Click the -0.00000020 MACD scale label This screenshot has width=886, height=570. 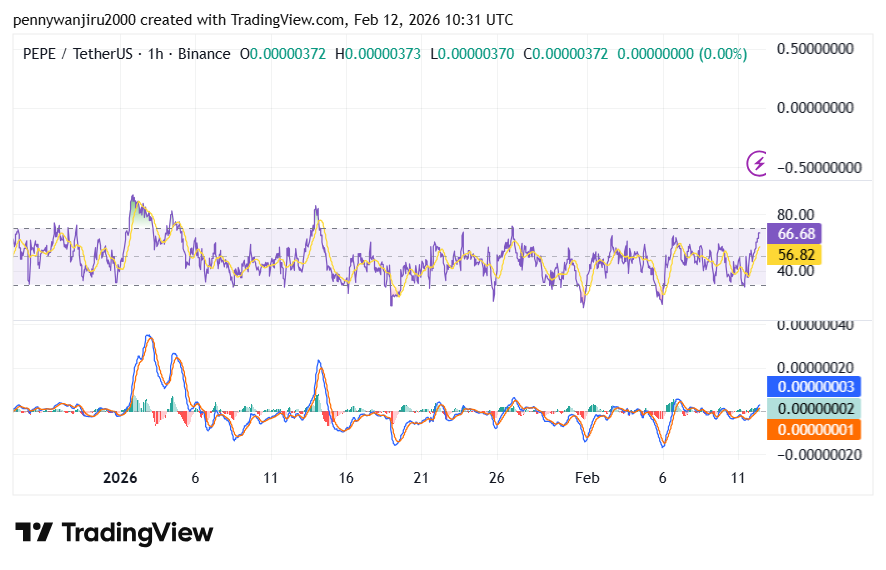click(x=816, y=454)
